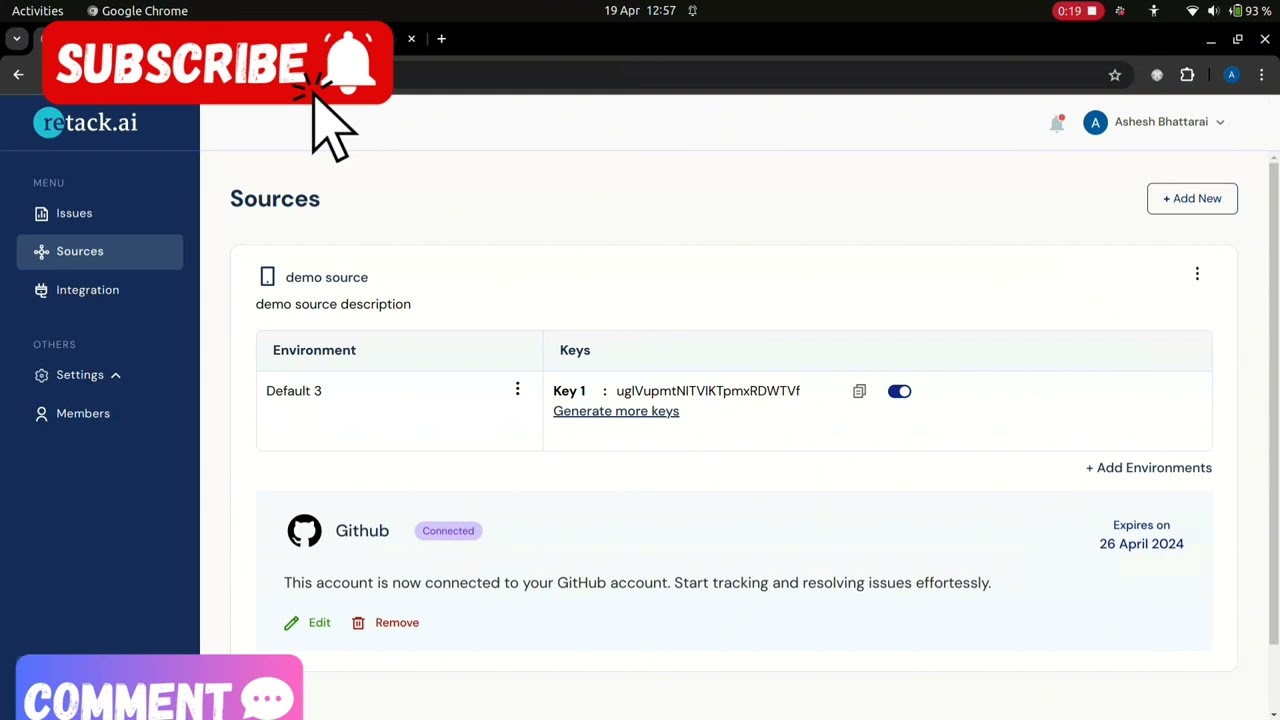Open battery status indicator
Image resolution: width=1280 pixels, height=720 pixels.
tap(1251, 11)
